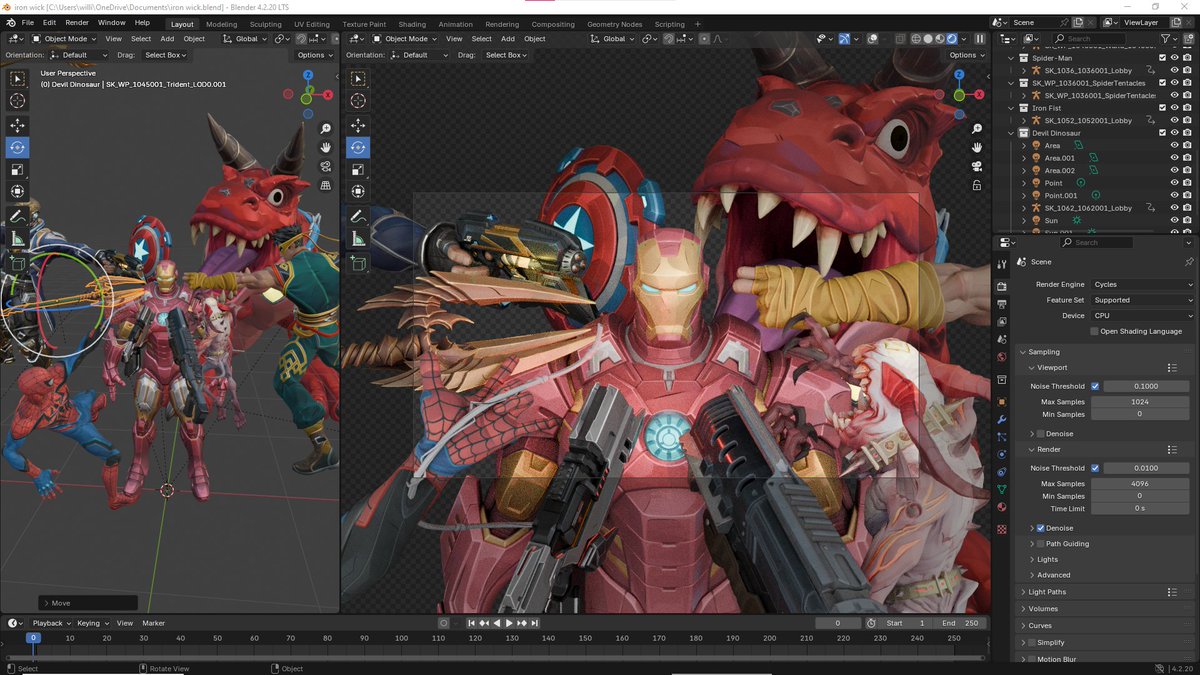Activate the Rotate tool in right viewport

click(358, 147)
